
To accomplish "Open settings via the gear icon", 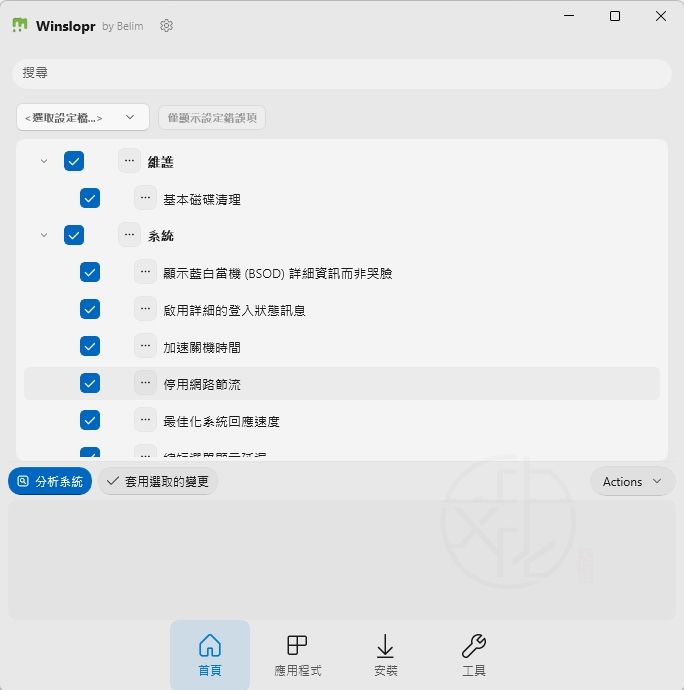I will point(166,26).
